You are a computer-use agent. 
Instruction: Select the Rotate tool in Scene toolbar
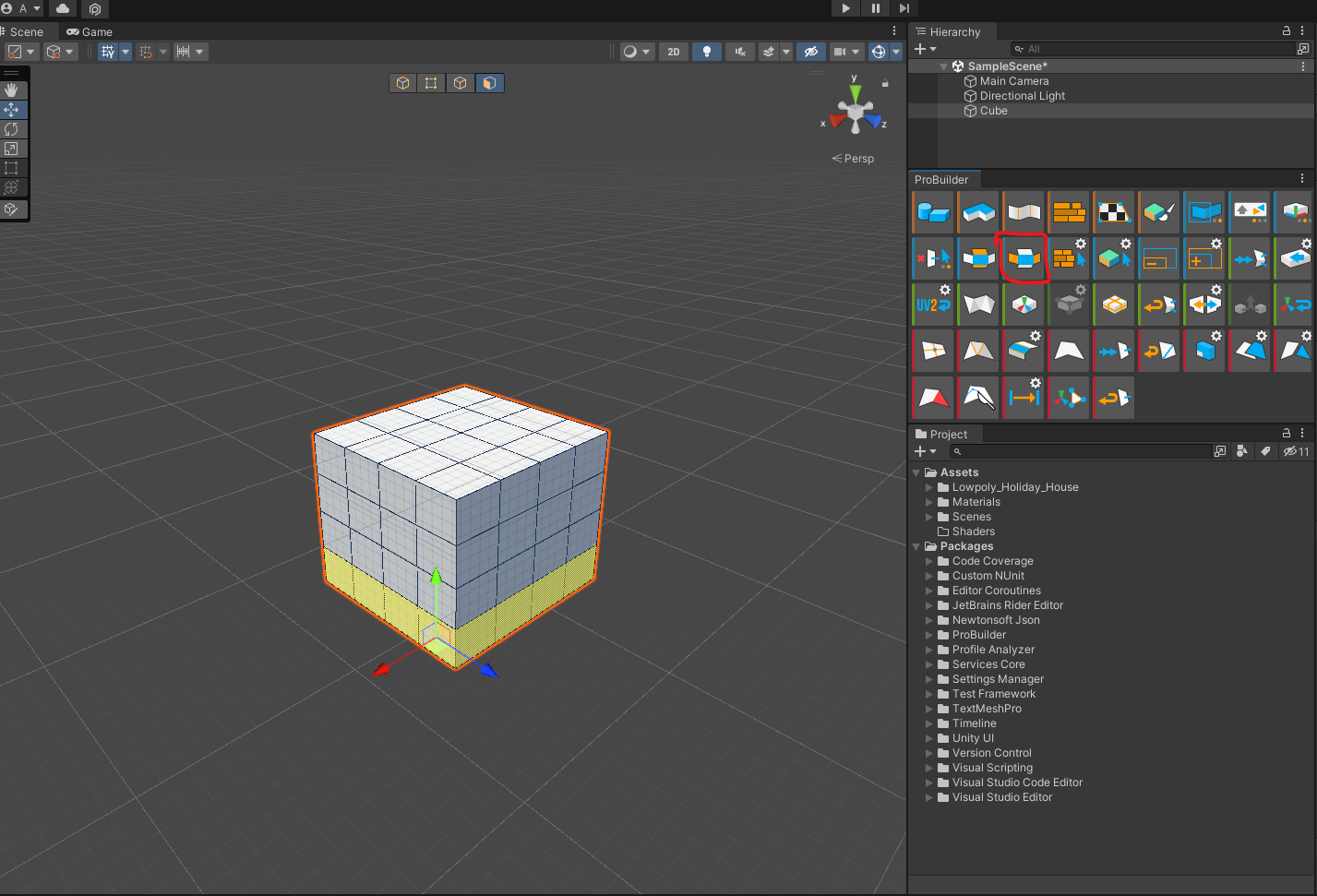[12, 129]
